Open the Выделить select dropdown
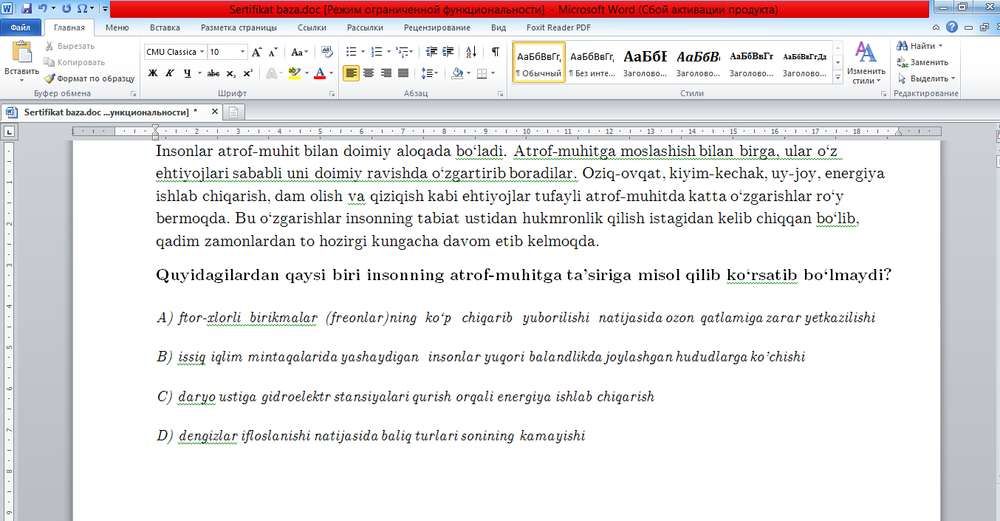This screenshot has width=1000, height=521. pos(926,78)
